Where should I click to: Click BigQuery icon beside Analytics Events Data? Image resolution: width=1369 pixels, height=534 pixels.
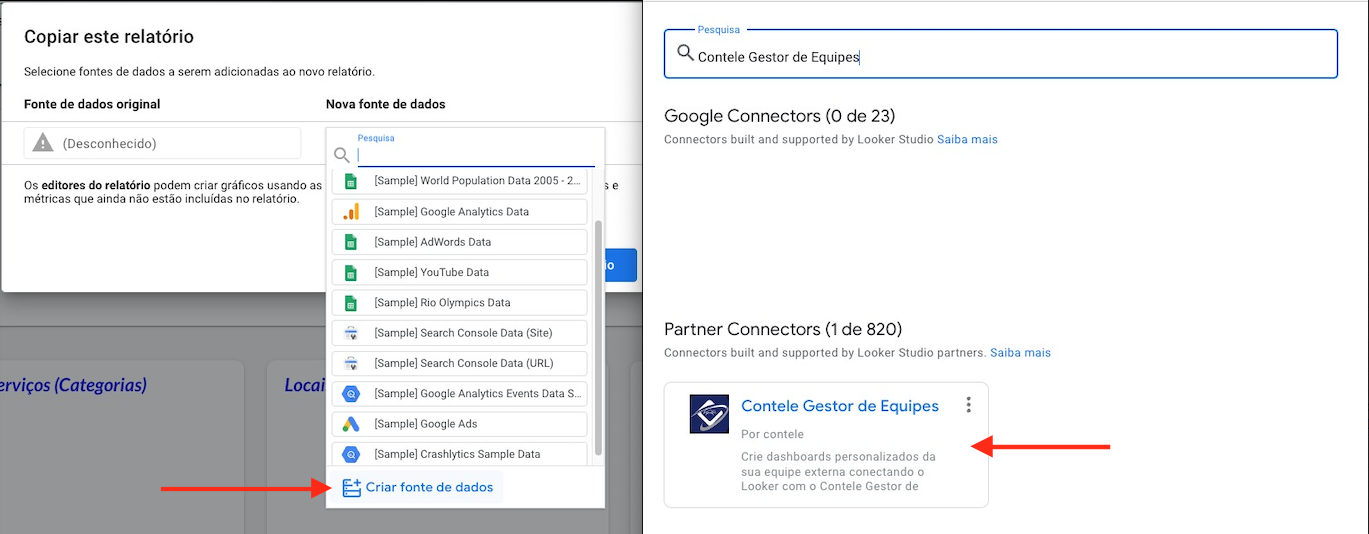coord(351,394)
